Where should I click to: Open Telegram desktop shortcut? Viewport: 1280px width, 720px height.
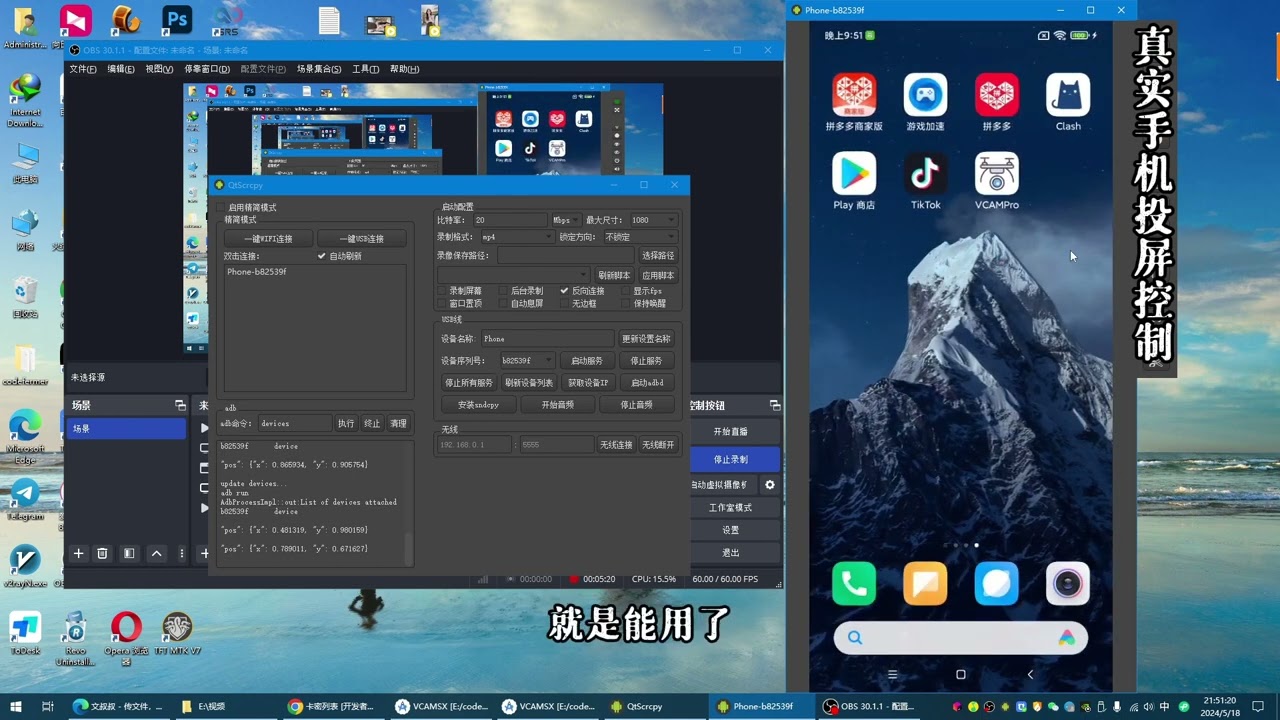click(25, 499)
